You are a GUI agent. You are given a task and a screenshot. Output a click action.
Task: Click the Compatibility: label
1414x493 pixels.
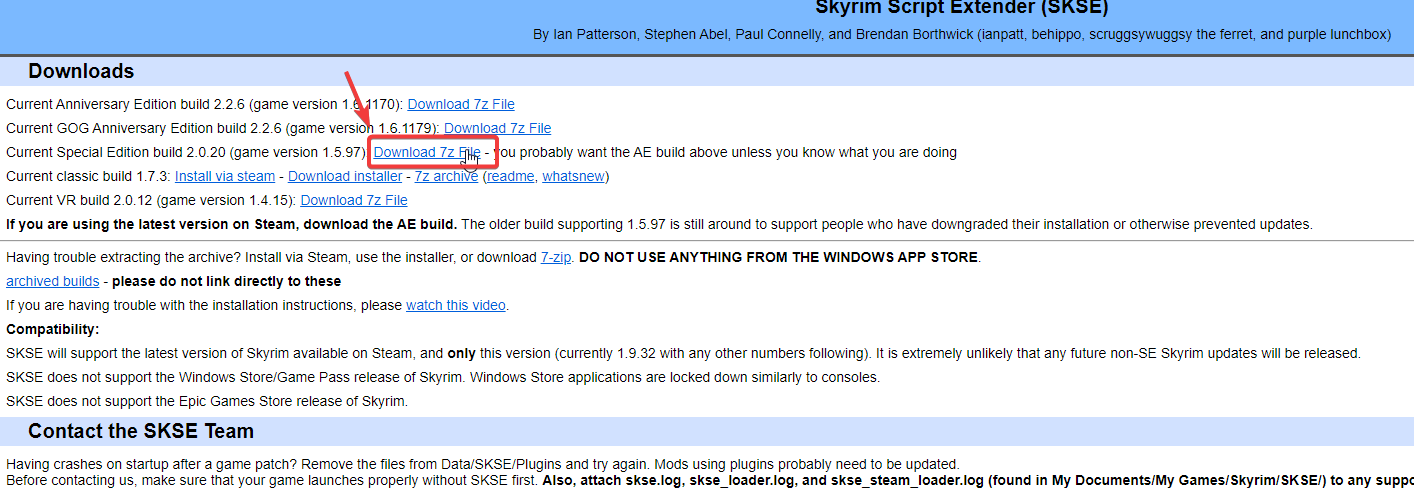pyautogui.click(x=53, y=329)
